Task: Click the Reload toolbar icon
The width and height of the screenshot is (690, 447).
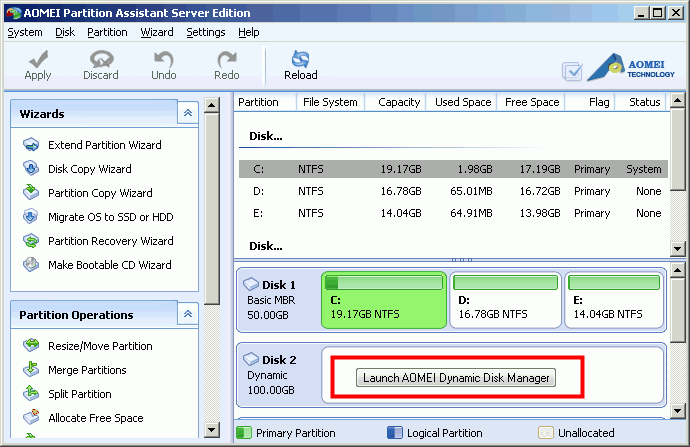Action: 301,59
